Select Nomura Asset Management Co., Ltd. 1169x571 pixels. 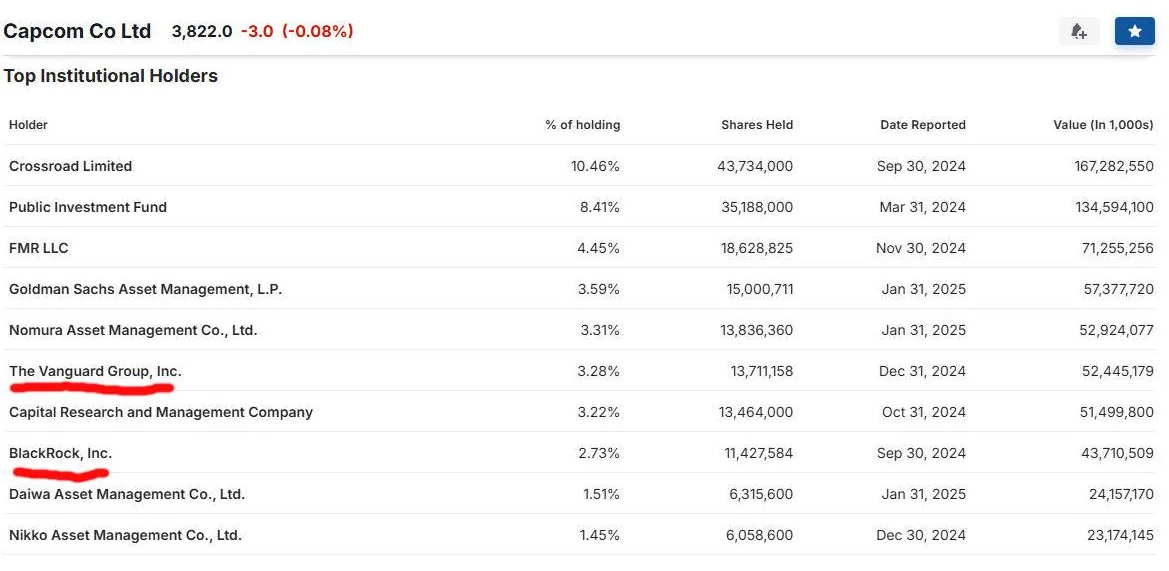coord(133,330)
